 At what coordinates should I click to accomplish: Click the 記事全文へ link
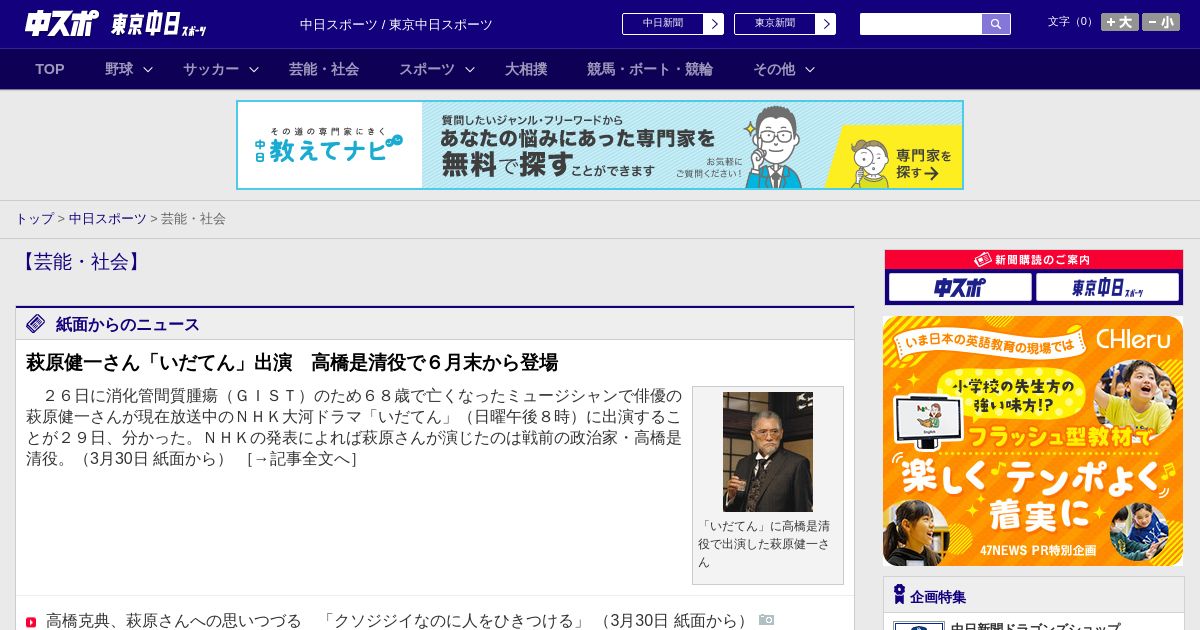(x=302, y=459)
